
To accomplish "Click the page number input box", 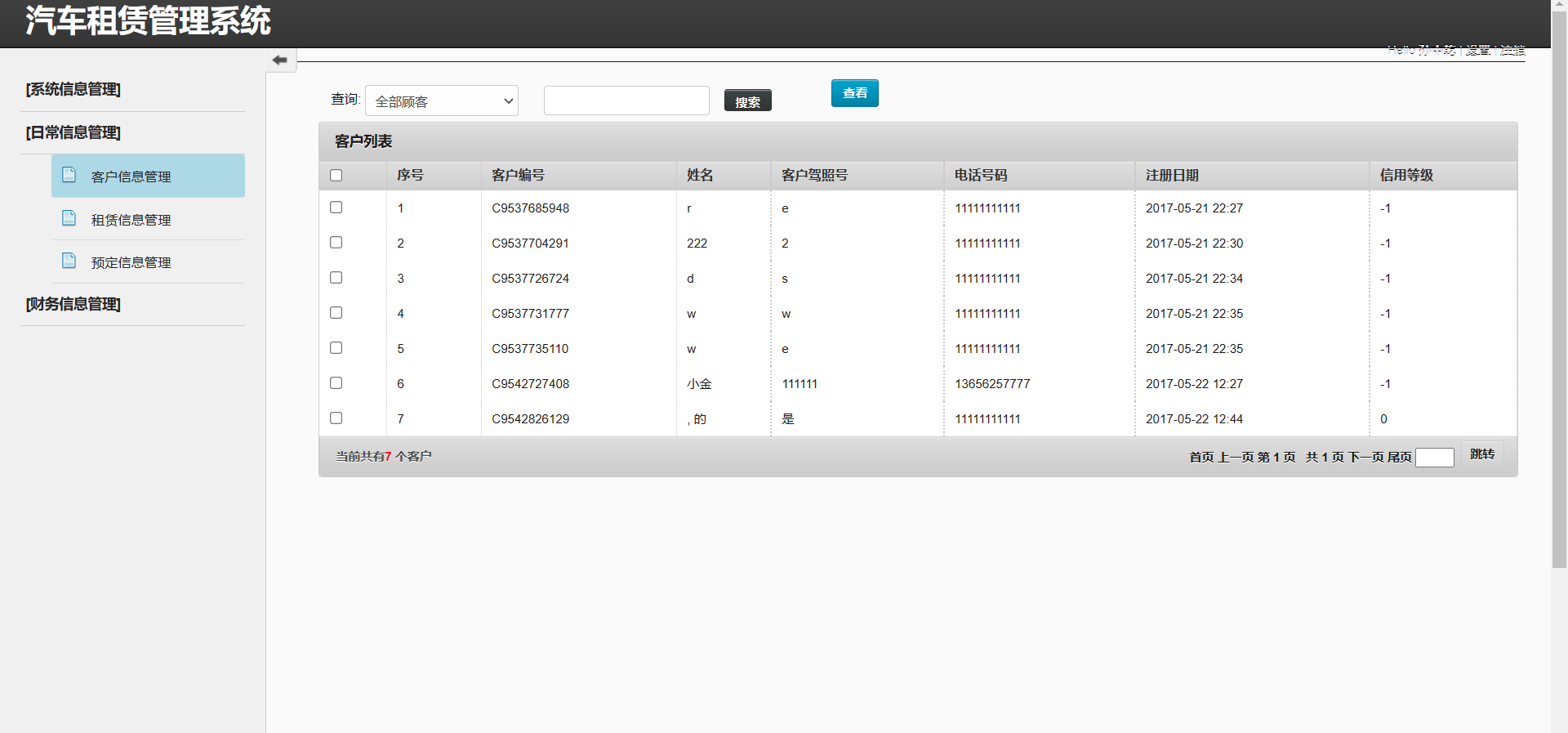I will point(1435,458).
